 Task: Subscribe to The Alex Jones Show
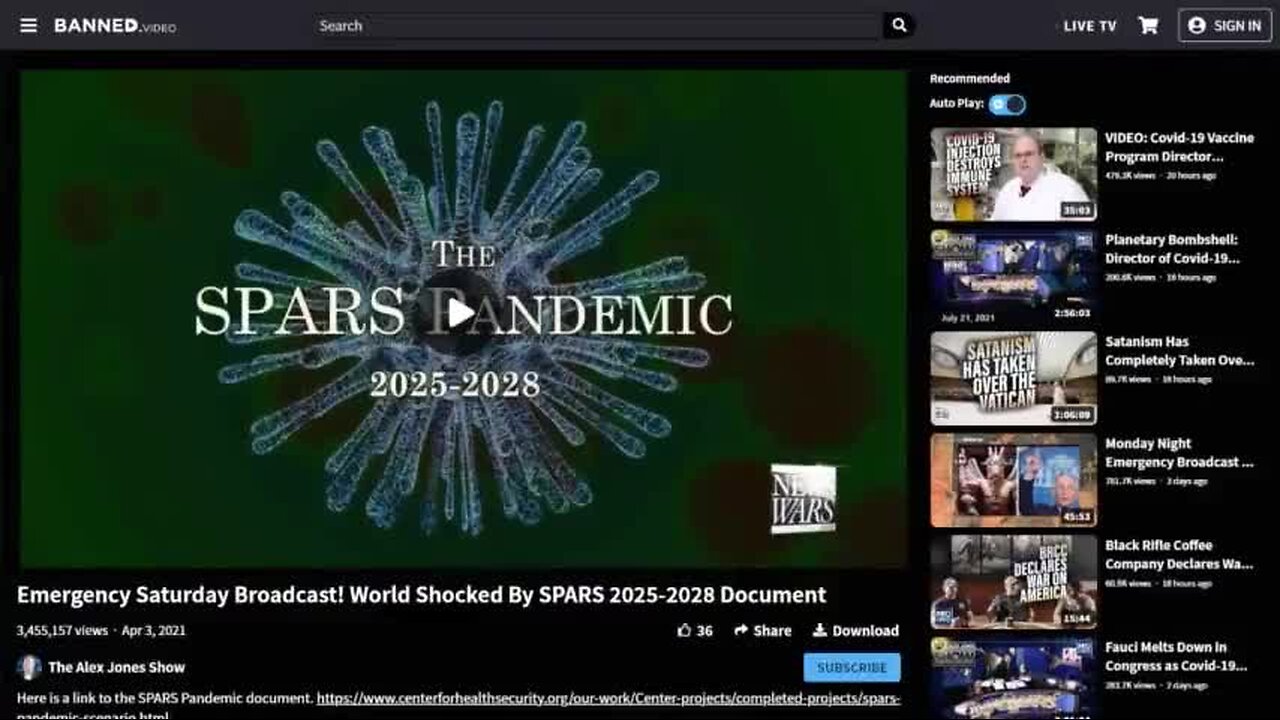tap(852, 667)
